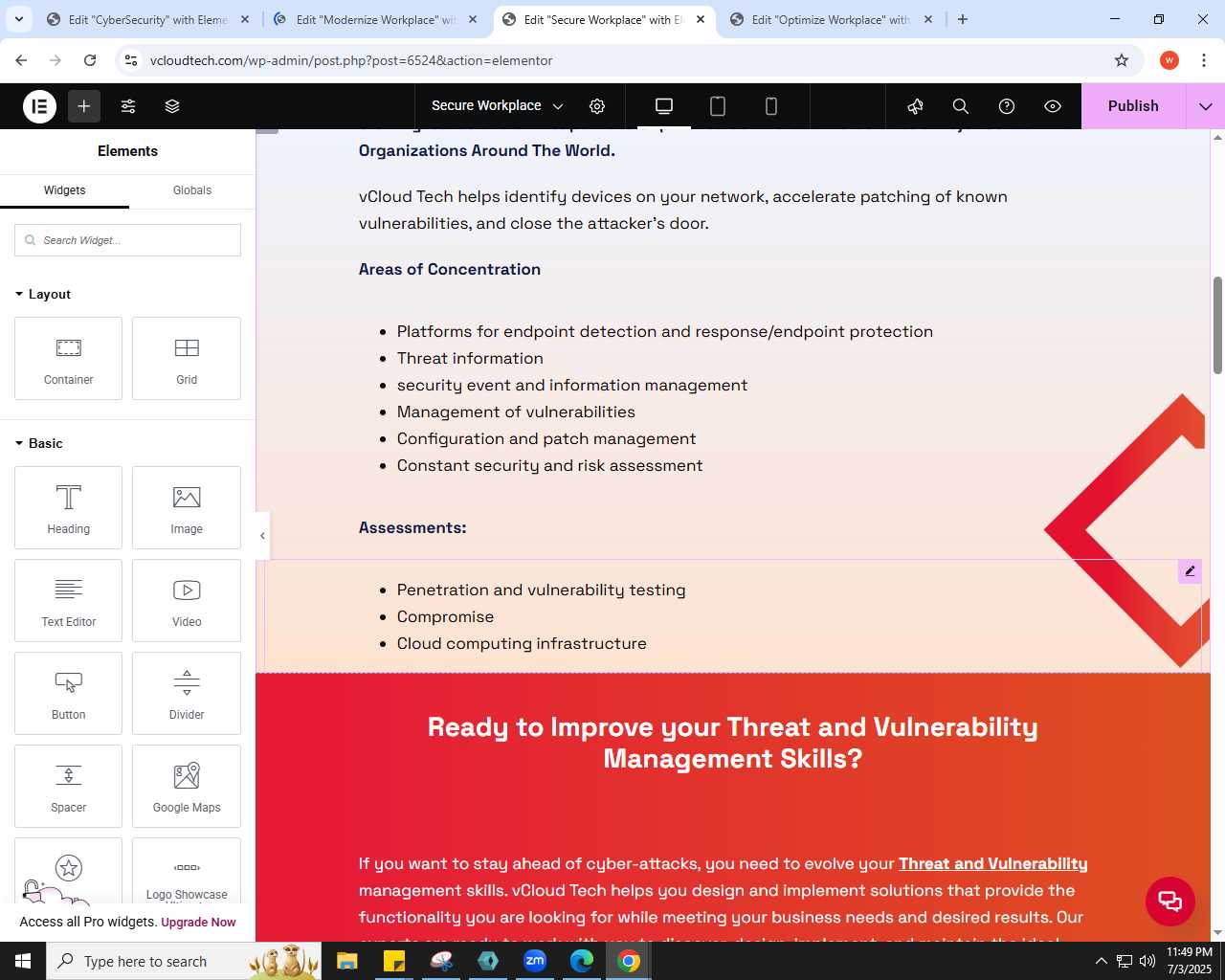Preview changes with the eye icon
This screenshot has height=980, width=1225.
(x=1053, y=106)
